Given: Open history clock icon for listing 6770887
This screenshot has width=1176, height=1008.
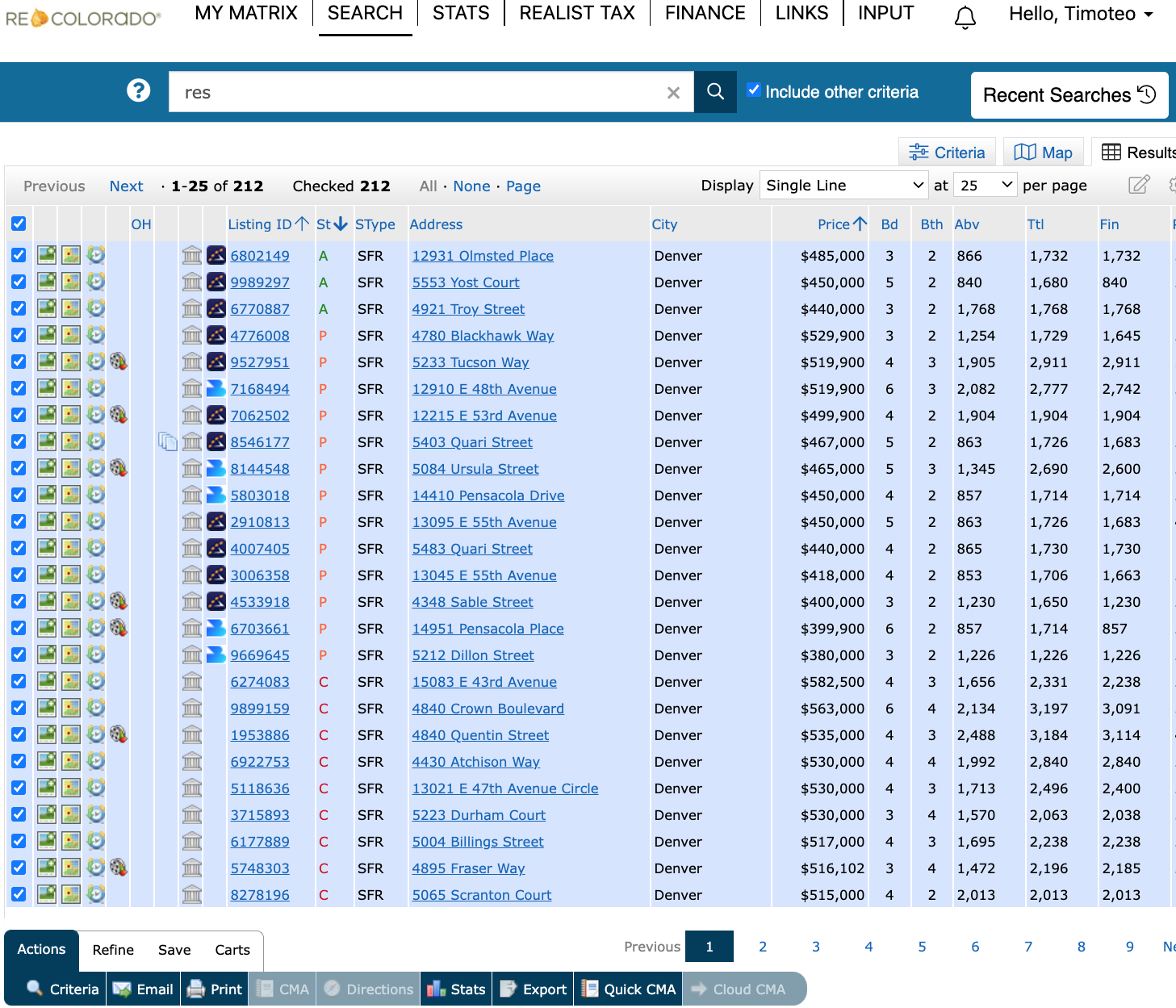Looking at the screenshot, I should (96, 309).
